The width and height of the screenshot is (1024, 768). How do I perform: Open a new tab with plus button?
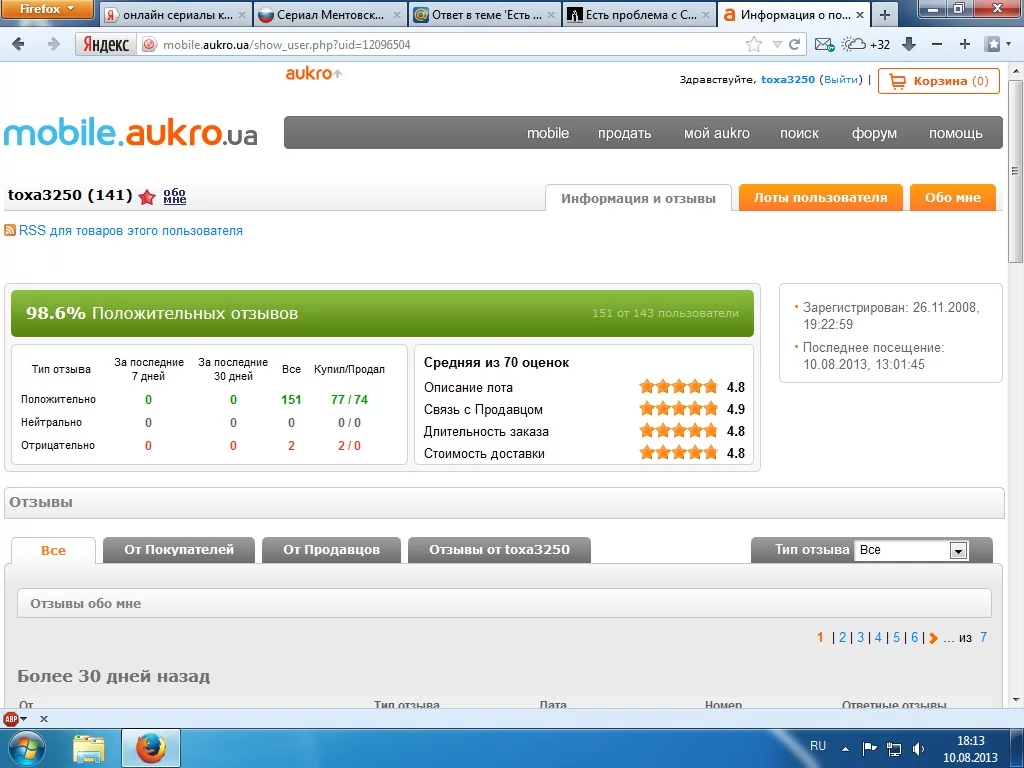884,14
